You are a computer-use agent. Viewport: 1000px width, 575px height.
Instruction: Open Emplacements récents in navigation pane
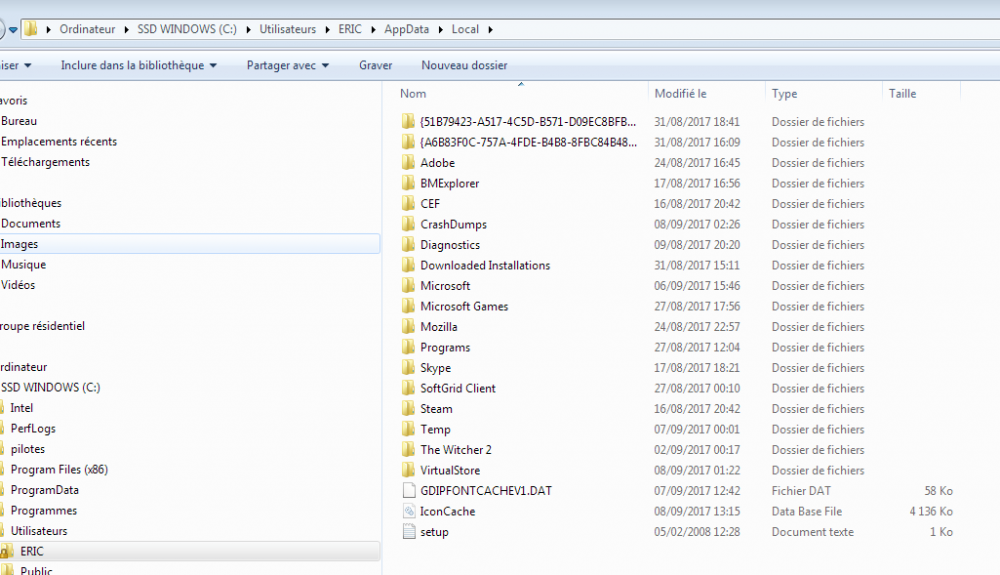[59, 141]
